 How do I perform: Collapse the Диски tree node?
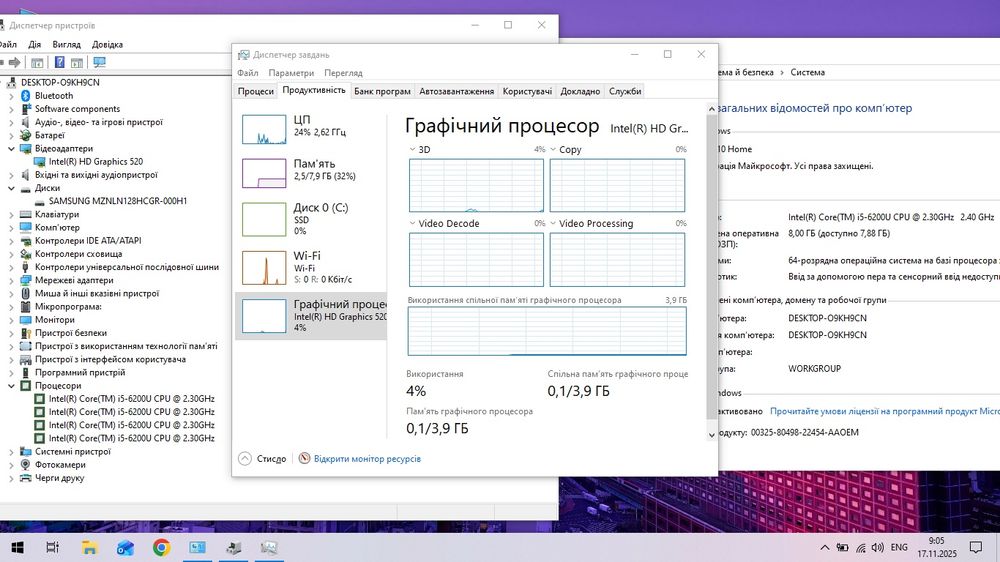pos(11,188)
